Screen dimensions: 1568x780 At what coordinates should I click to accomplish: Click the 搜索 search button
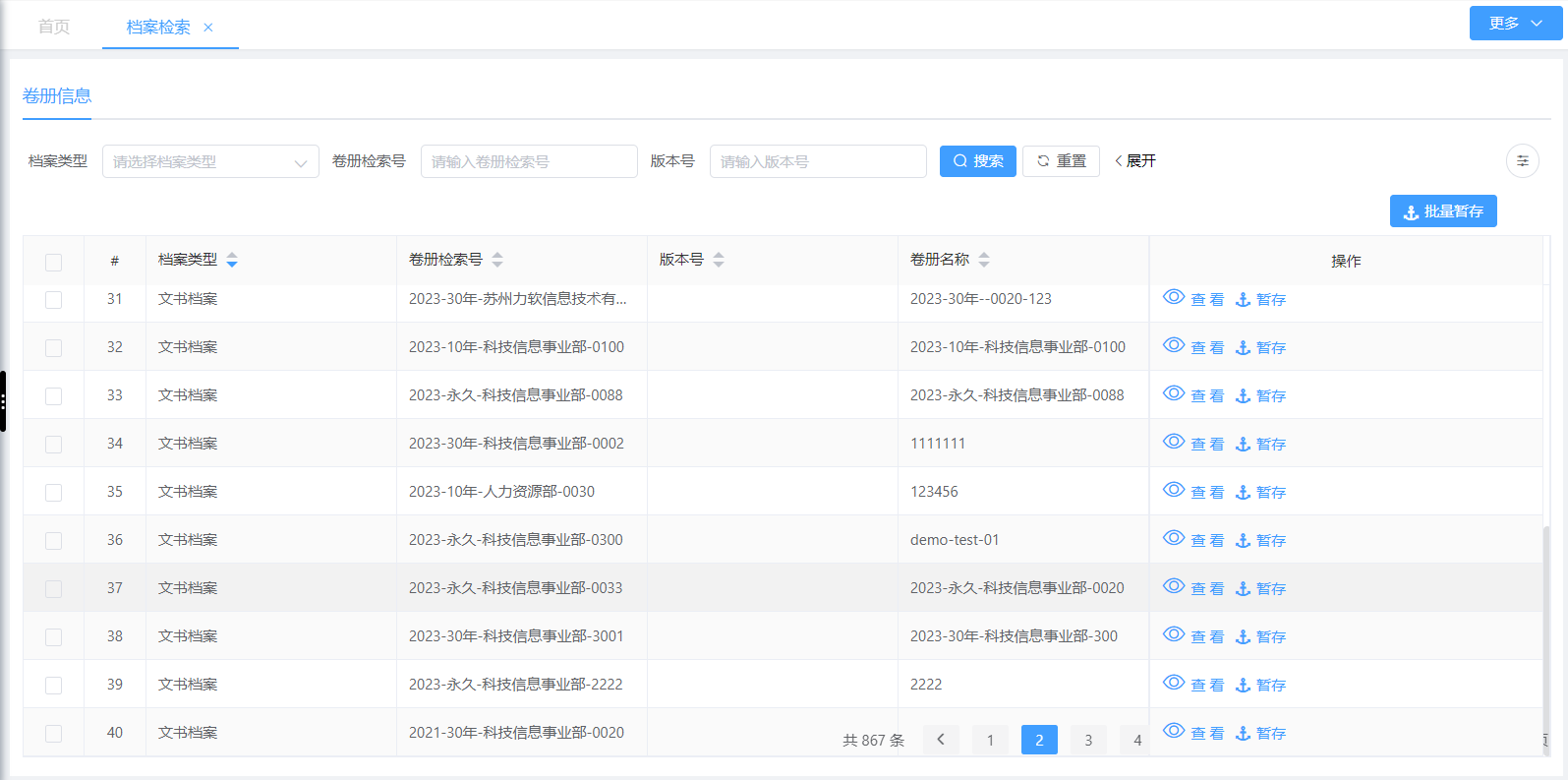[978, 161]
